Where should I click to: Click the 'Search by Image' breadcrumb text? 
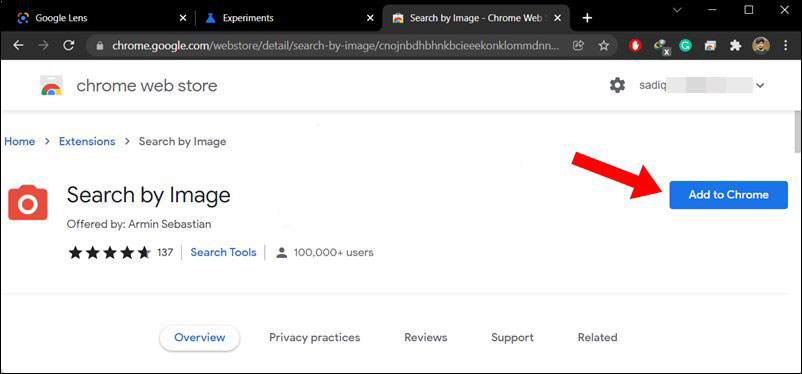tap(182, 142)
